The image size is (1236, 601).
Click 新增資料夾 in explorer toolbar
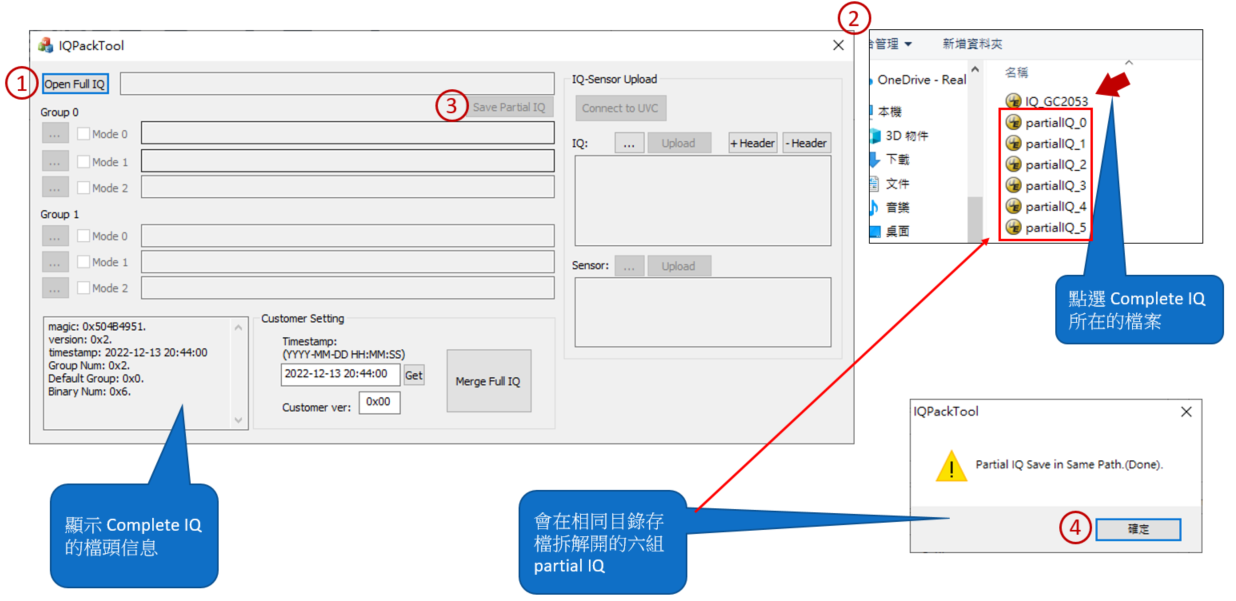(972, 44)
